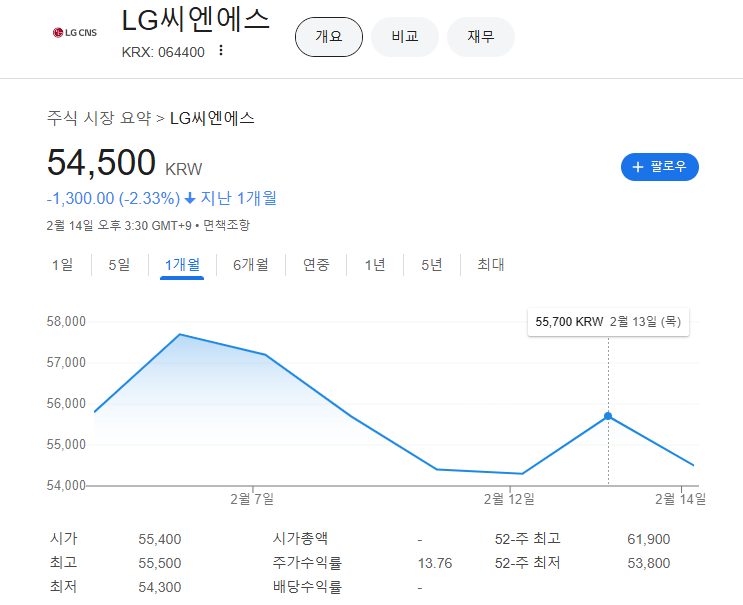
Task: Click the 시가 value 55,400
Action: click(160, 539)
